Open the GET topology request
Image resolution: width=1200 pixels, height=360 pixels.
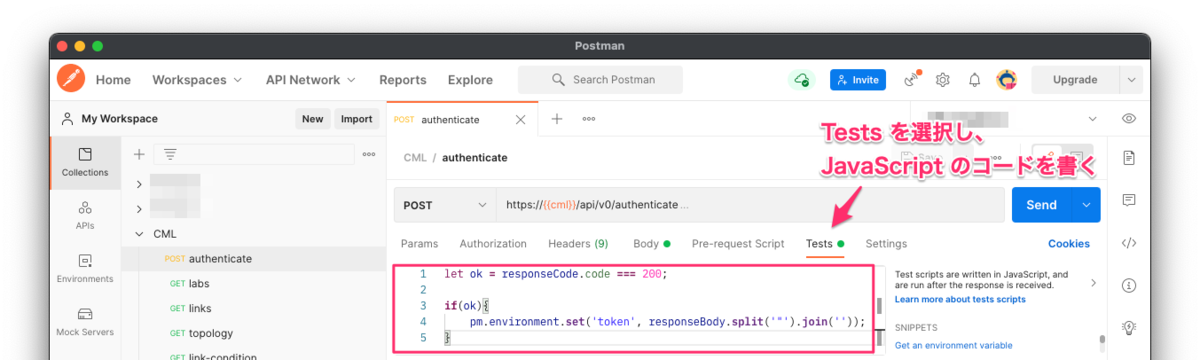click(254, 334)
